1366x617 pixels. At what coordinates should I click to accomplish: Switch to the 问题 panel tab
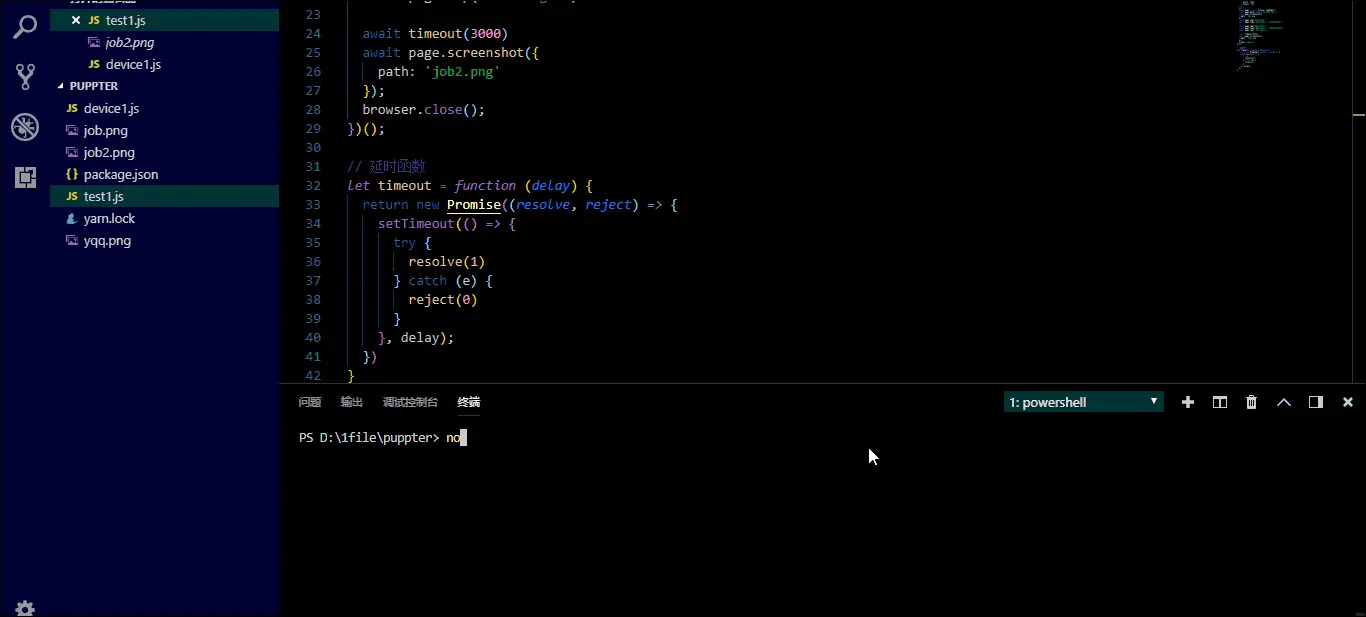[310, 402]
